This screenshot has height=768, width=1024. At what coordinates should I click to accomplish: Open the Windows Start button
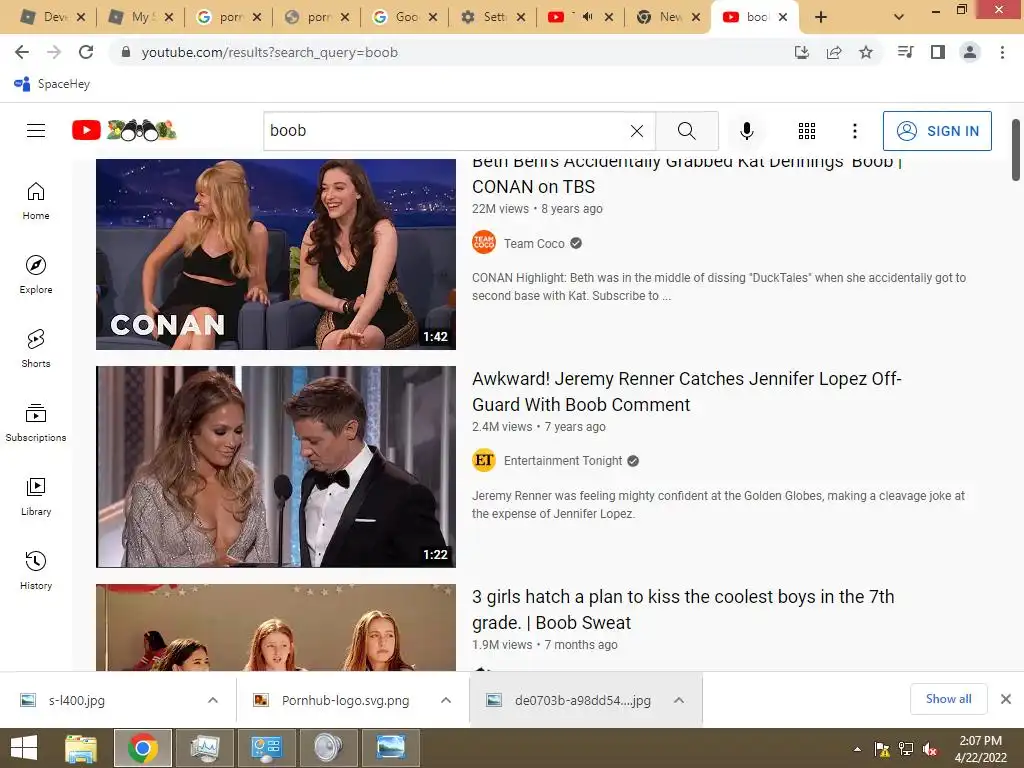(x=24, y=748)
